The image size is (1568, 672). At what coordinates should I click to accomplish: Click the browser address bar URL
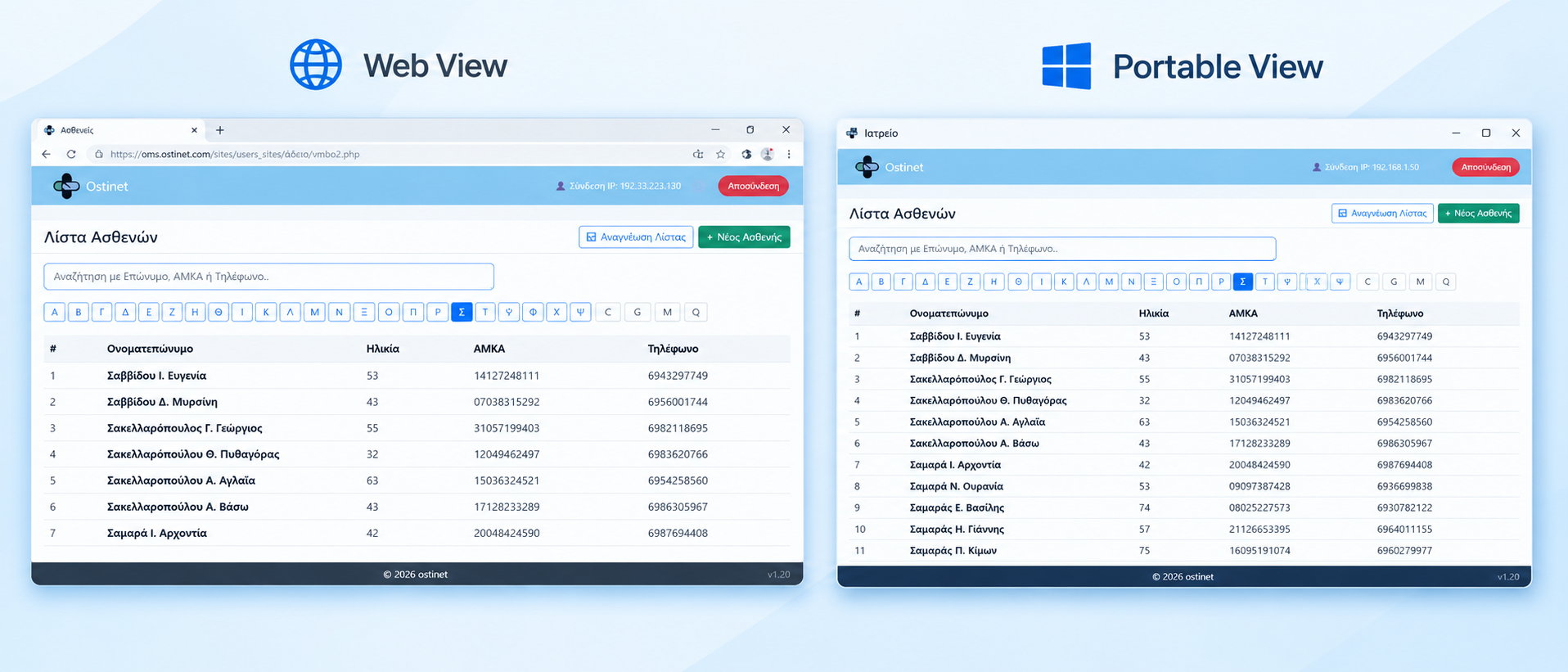click(x=235, y=154)
